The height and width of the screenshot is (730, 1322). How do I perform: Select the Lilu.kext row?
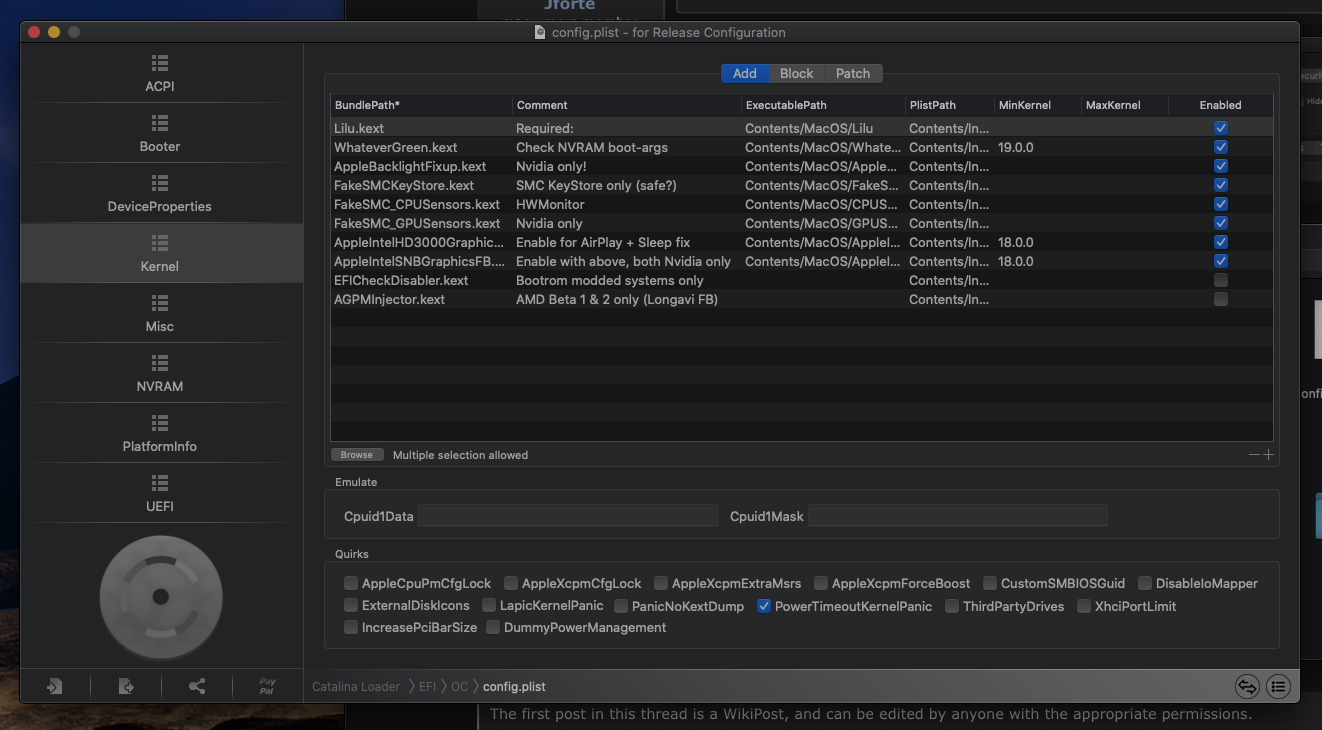(x=802, y=128)
